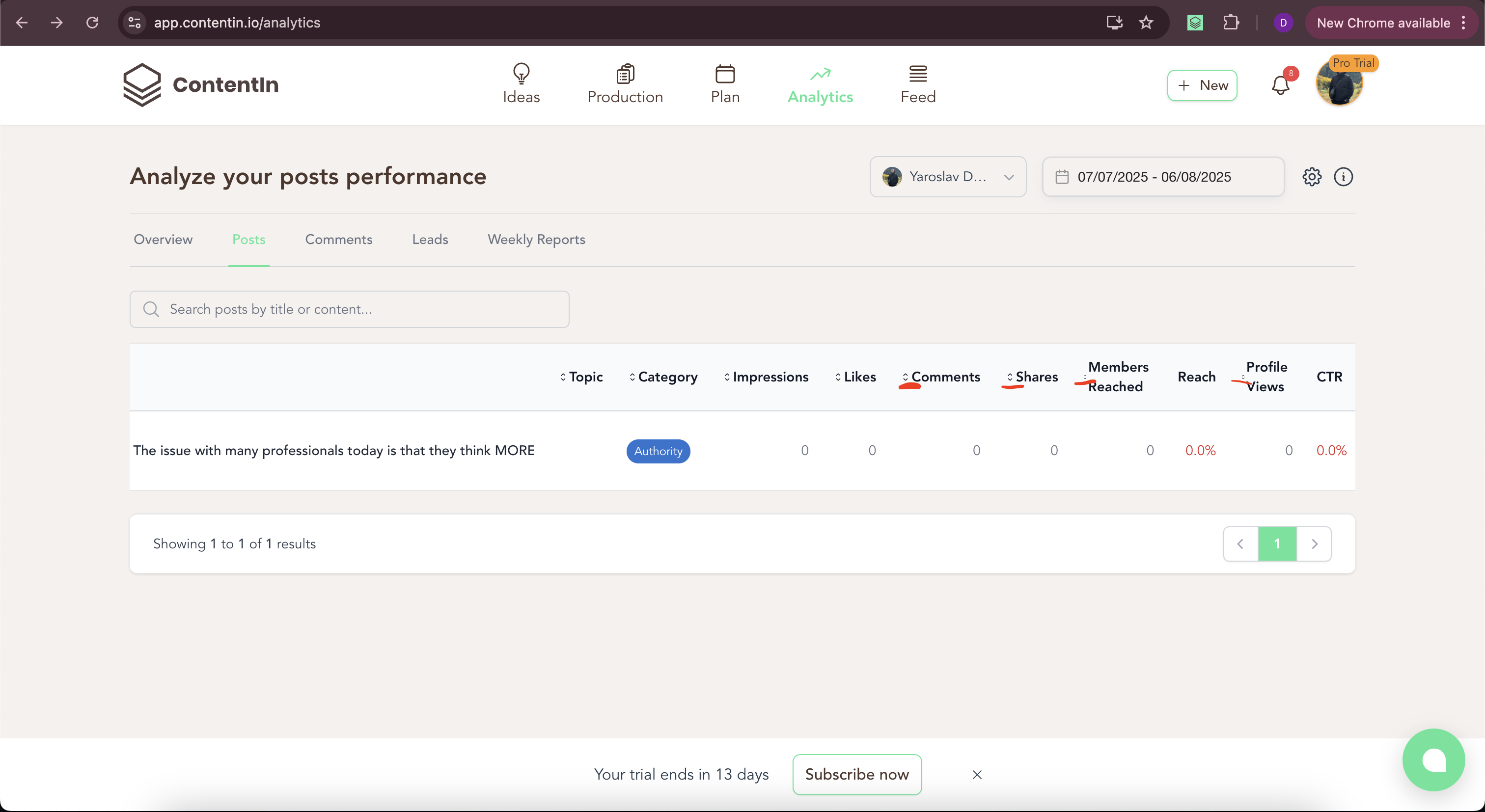
Task: Click Reach column header
Action: (x=1196, y=377)
